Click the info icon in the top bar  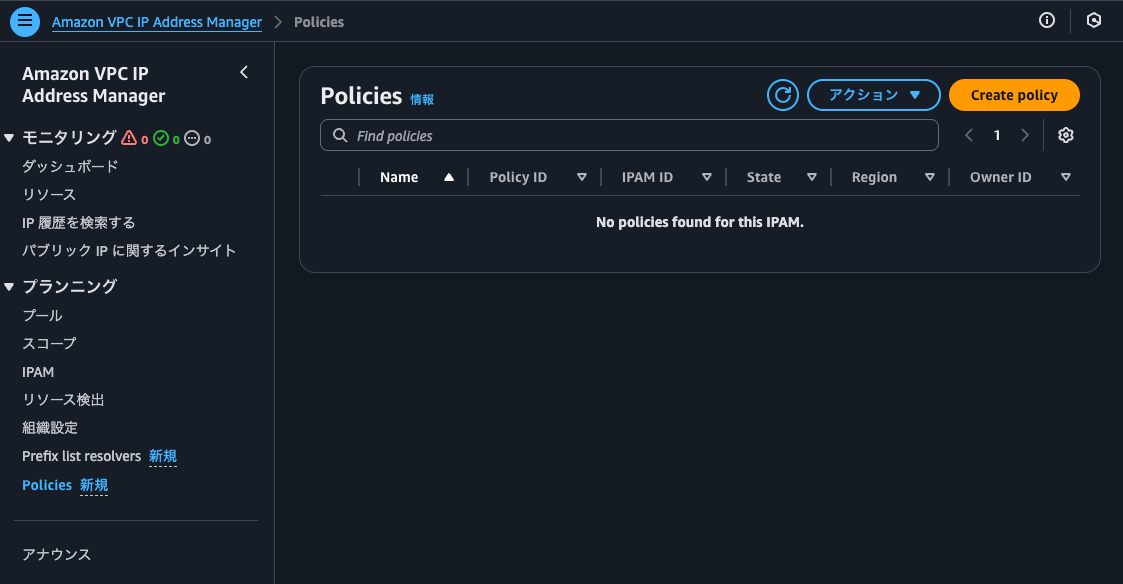point(1046,20)
